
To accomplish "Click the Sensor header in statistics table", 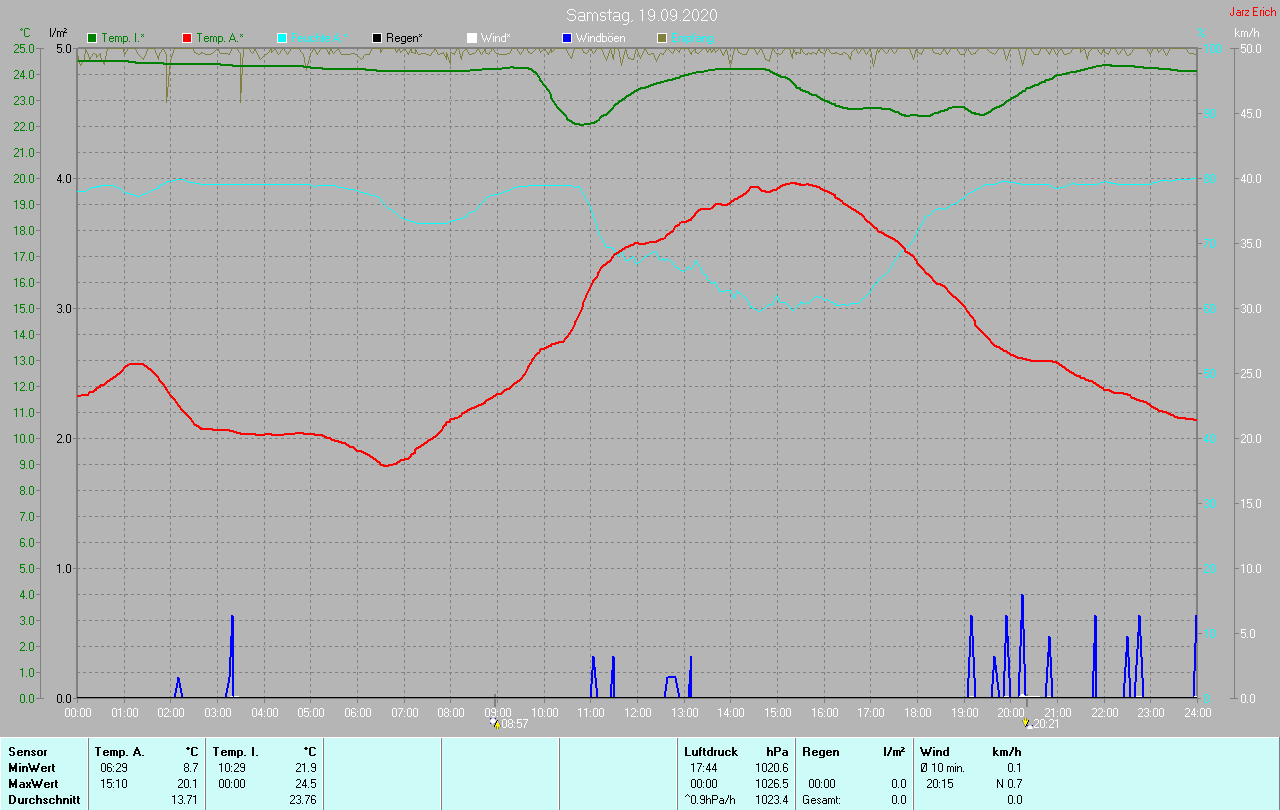I will (27, 751).
